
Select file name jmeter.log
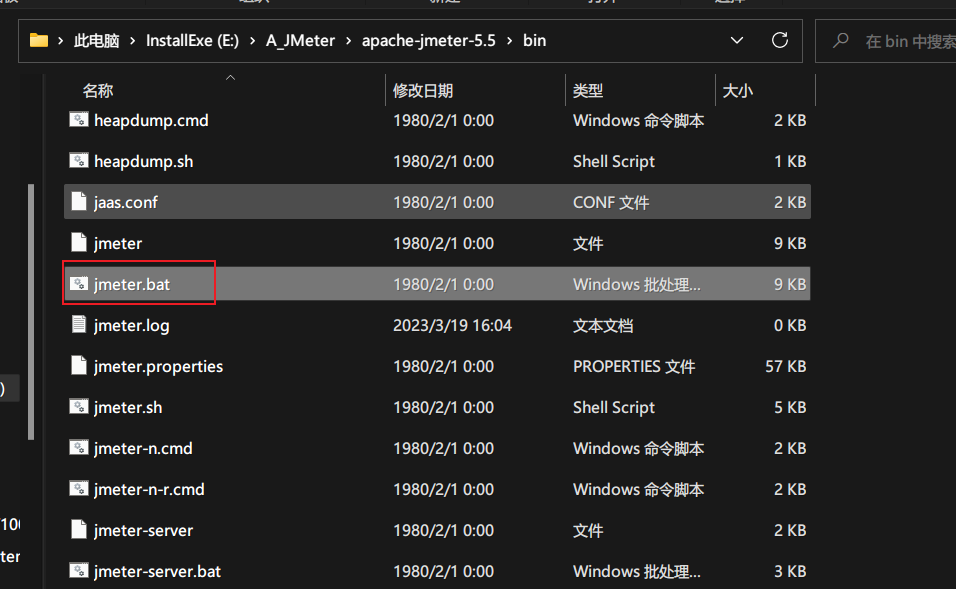132,325
